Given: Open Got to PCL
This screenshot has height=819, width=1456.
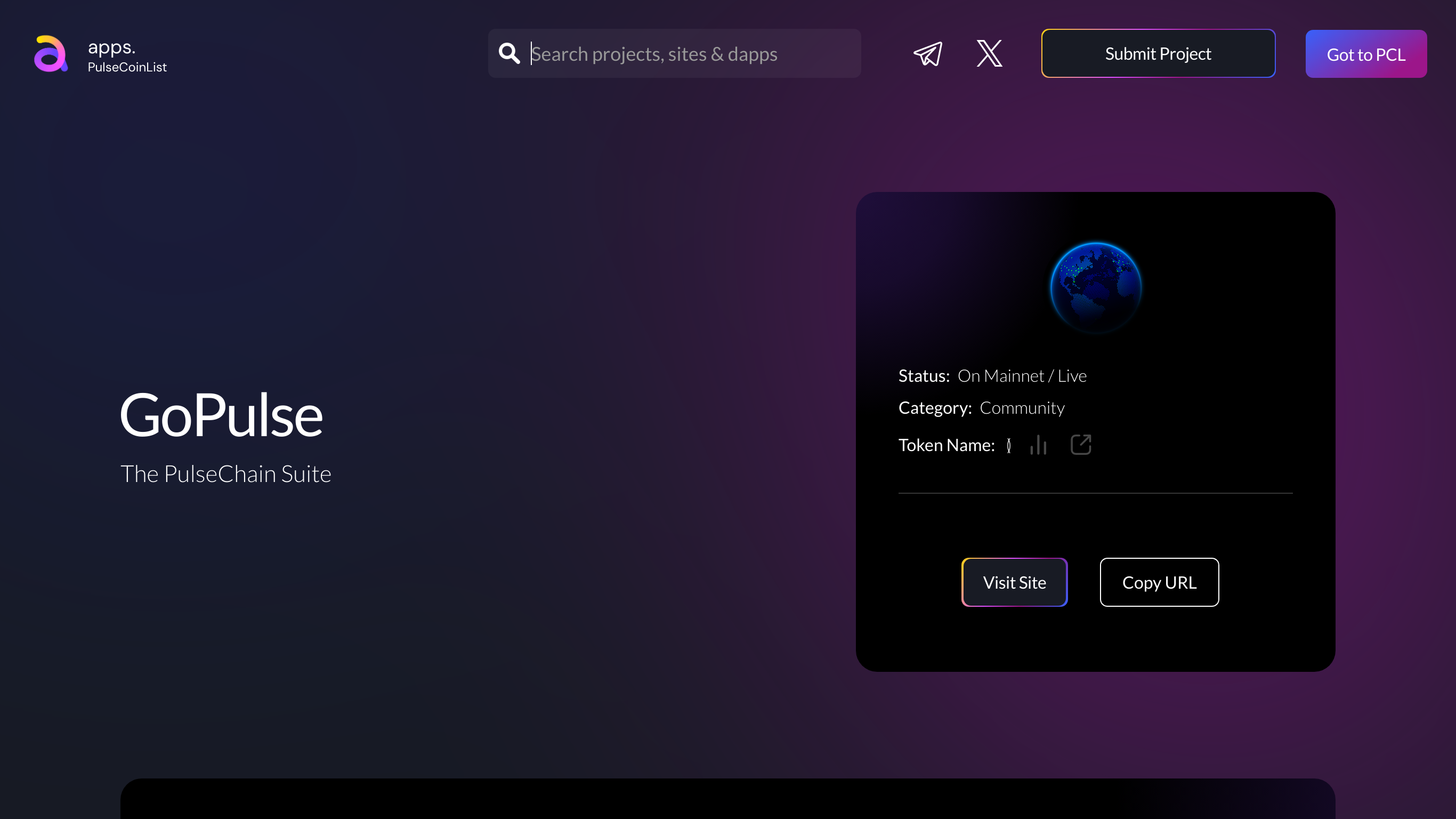Looking at the screenshot, I should (x=1366, y=54).
